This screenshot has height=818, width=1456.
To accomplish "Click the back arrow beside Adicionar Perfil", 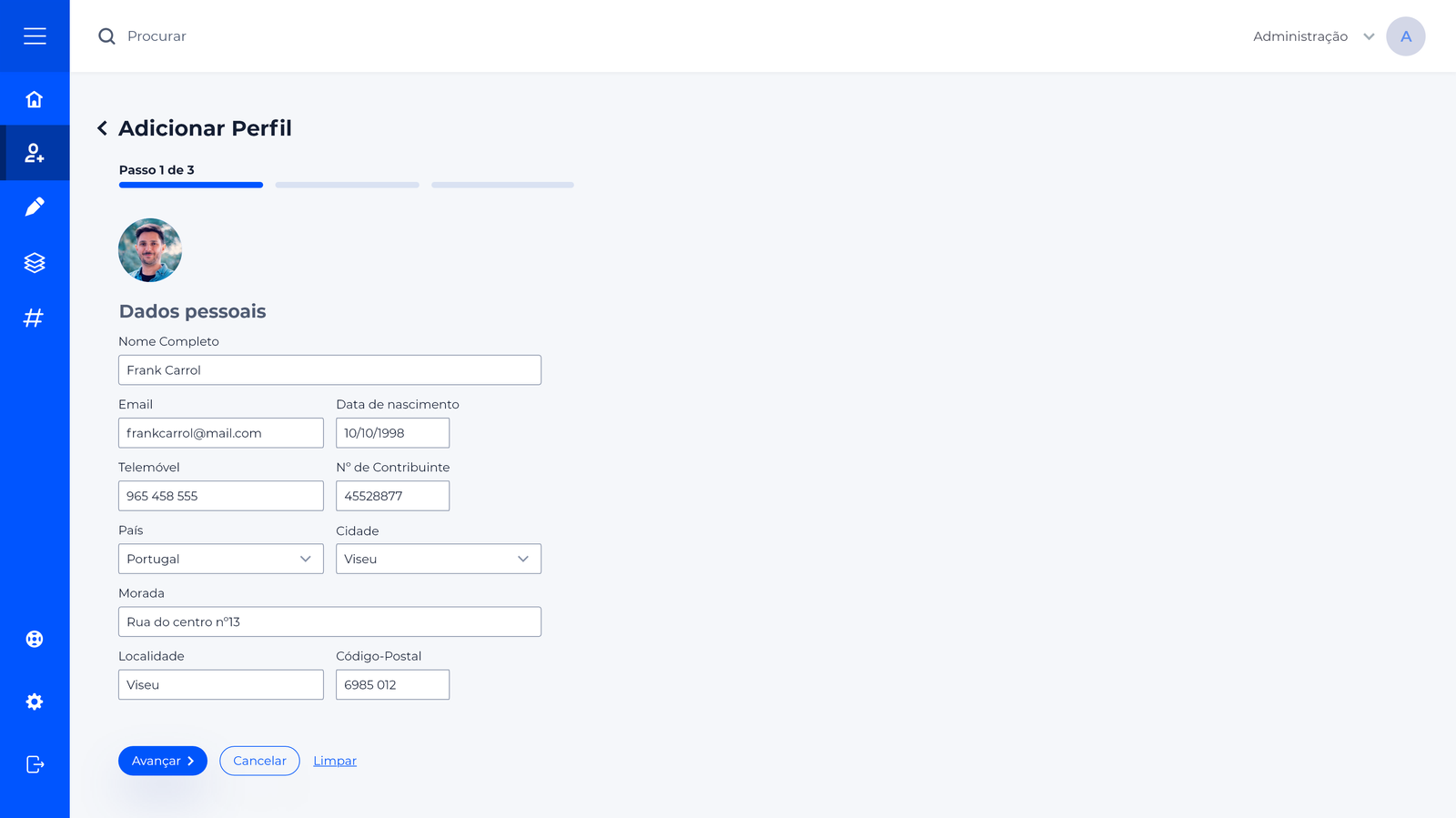I will click(x=103, y=128).
